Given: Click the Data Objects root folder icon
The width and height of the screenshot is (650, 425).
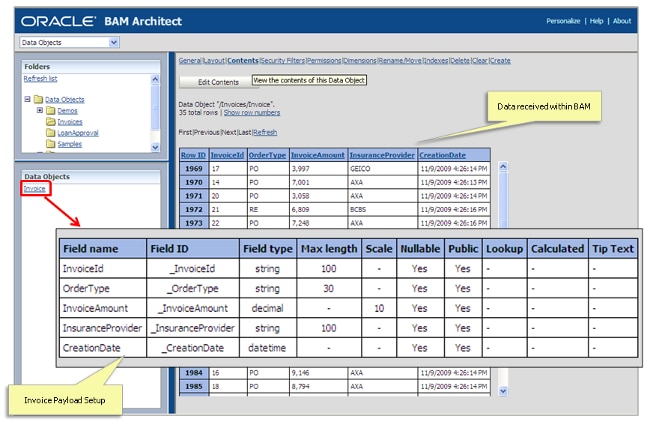Looking at the screenshot, I should [x=38, y=100].
